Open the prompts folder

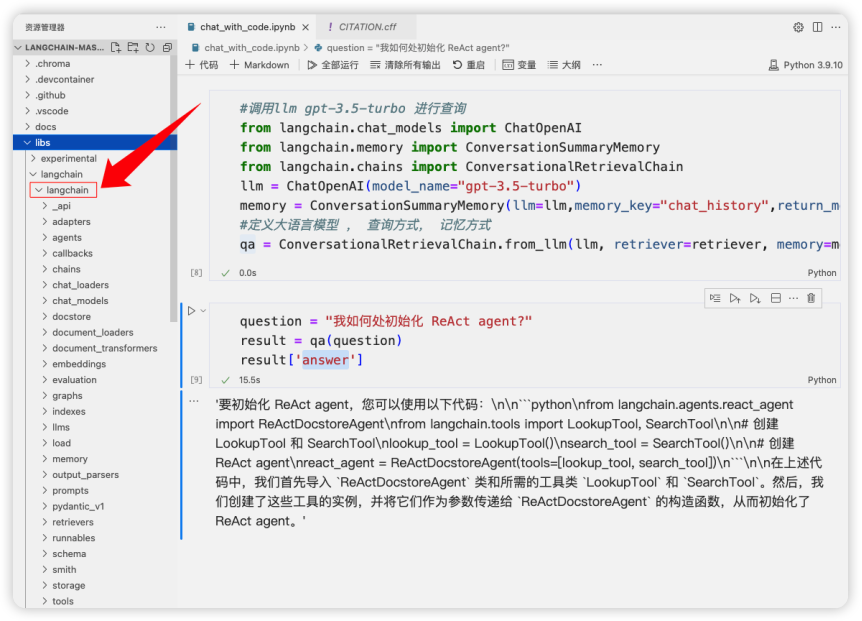click(95, 491)
